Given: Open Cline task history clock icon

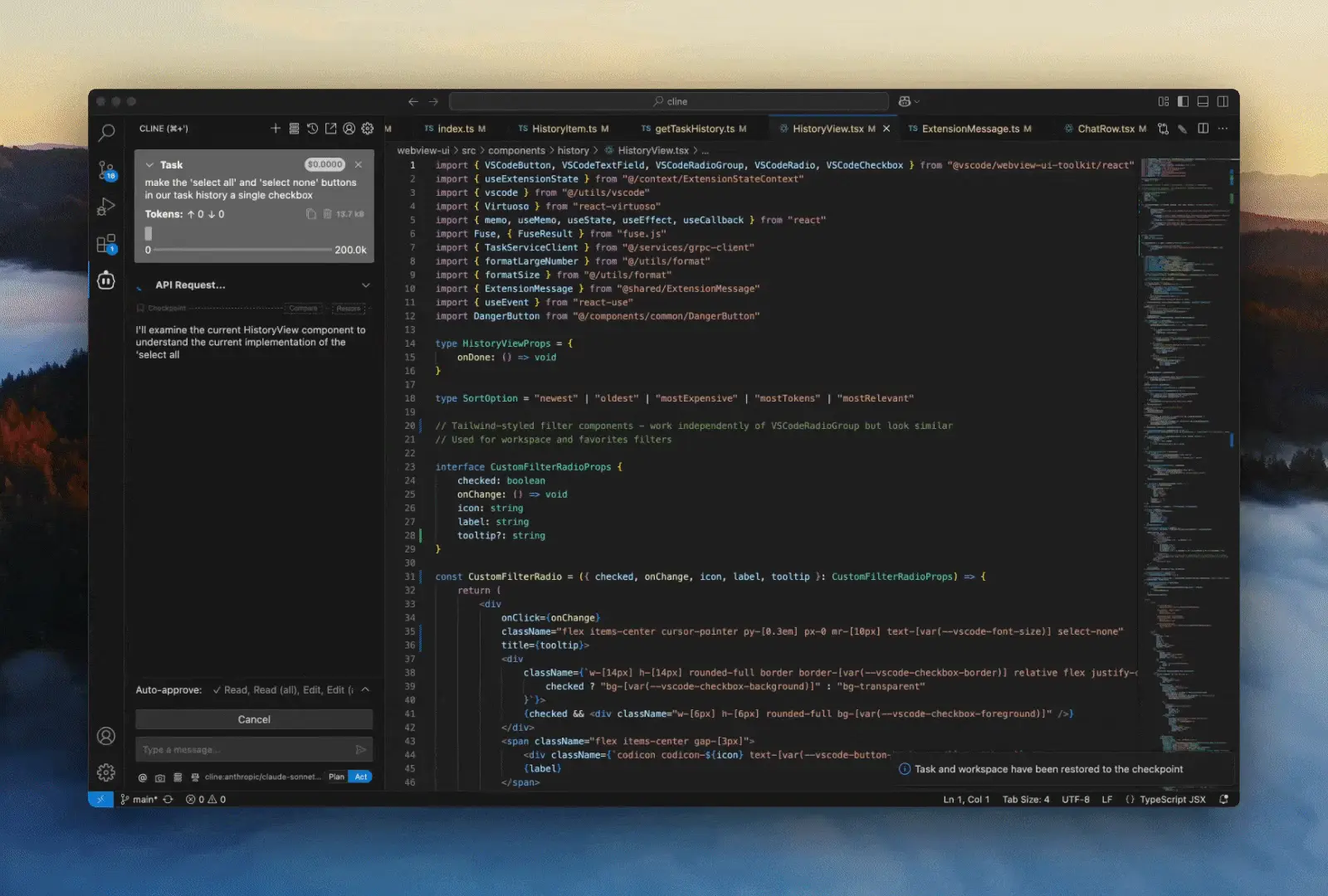Looking at the screenshot, I should coord(312,129).
